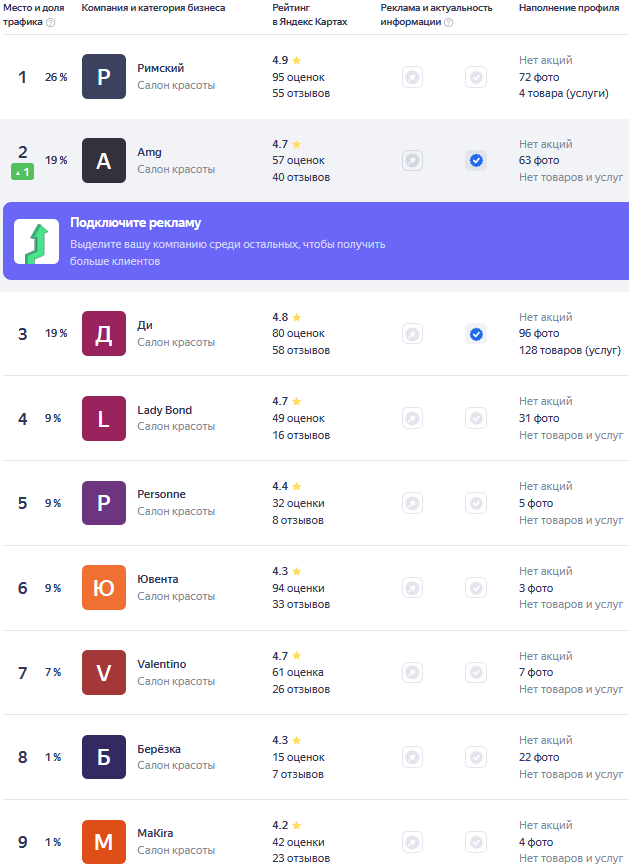This screenshot has height=866, width=629.
Task: Open the Ди company name link
Action: (x=145, y=325)
